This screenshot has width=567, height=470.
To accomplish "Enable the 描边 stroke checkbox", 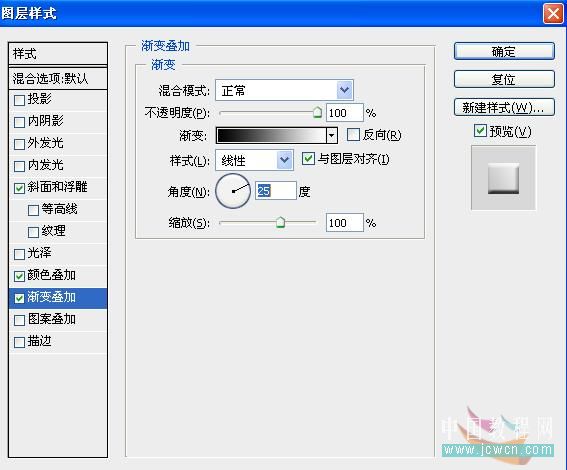I will (19, 342).
